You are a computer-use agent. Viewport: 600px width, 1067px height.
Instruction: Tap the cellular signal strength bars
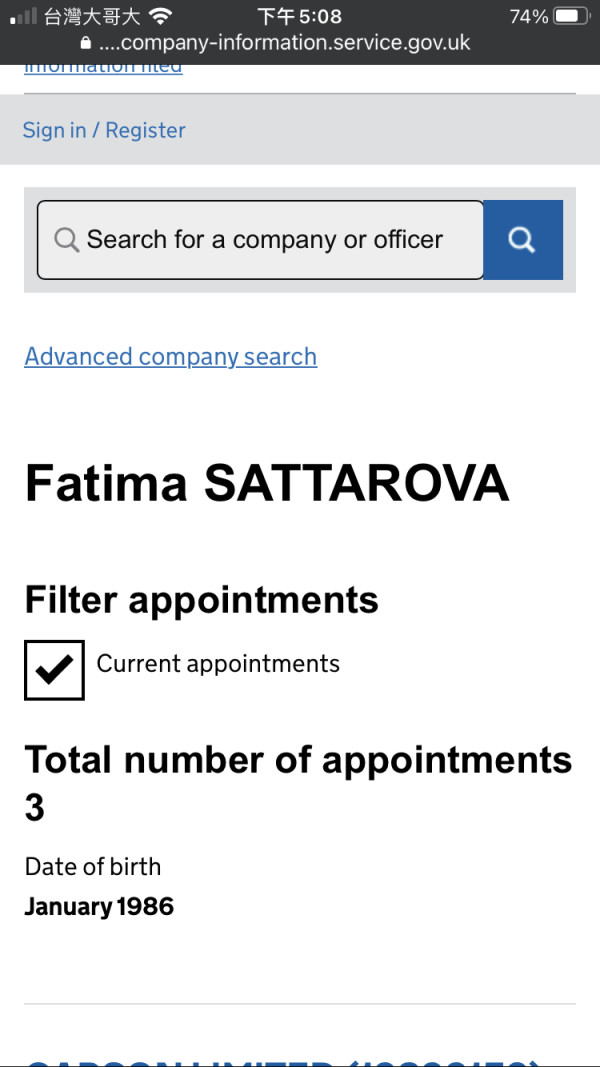[x=22, y=17]
